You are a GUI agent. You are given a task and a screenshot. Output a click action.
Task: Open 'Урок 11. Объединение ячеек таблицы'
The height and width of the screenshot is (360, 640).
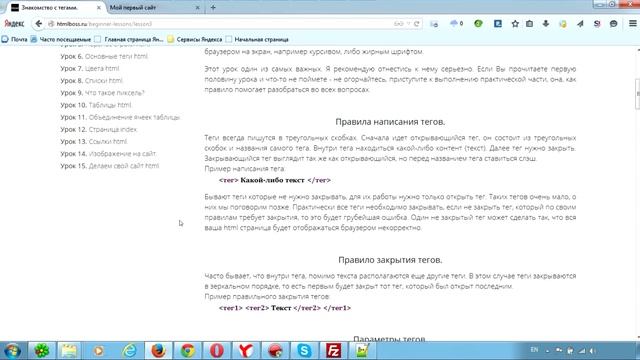point(120,117)
